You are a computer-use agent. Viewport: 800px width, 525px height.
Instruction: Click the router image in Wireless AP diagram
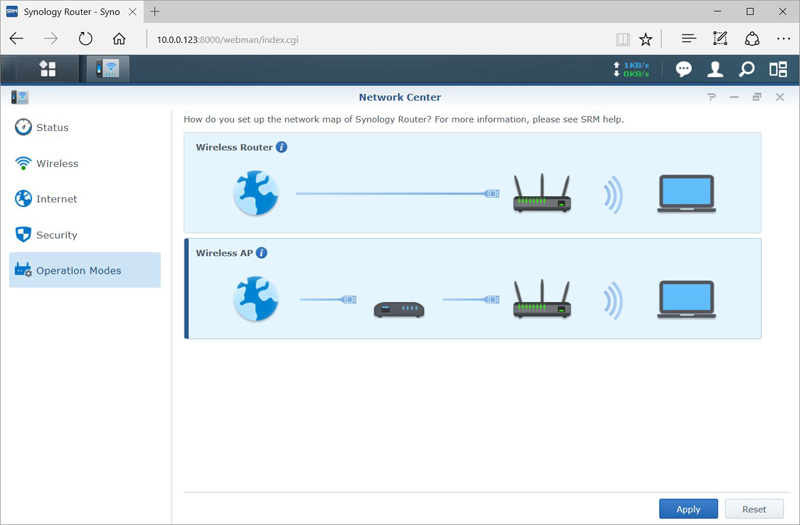point(542,298)
